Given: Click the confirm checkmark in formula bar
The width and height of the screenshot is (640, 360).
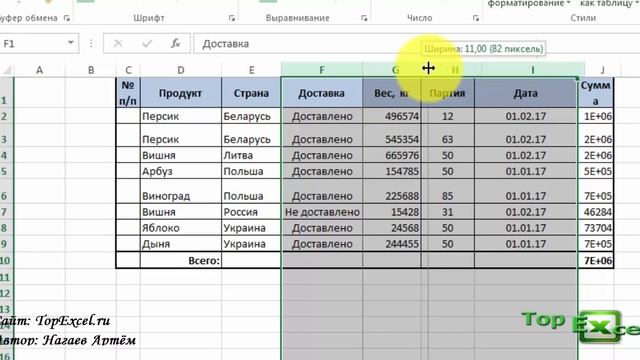Looking at the screenshot, I should tap(147, 43).
